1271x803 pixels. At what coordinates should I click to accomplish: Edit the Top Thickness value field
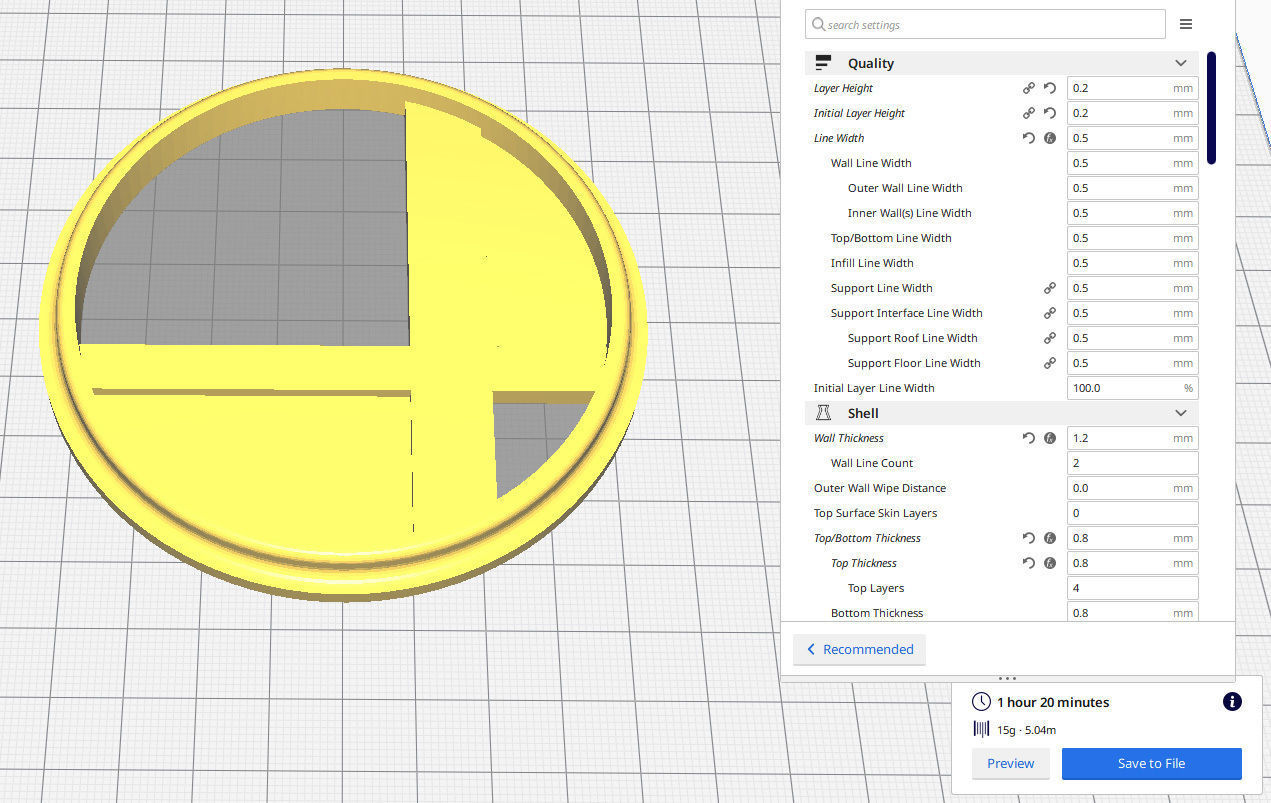1132,563
